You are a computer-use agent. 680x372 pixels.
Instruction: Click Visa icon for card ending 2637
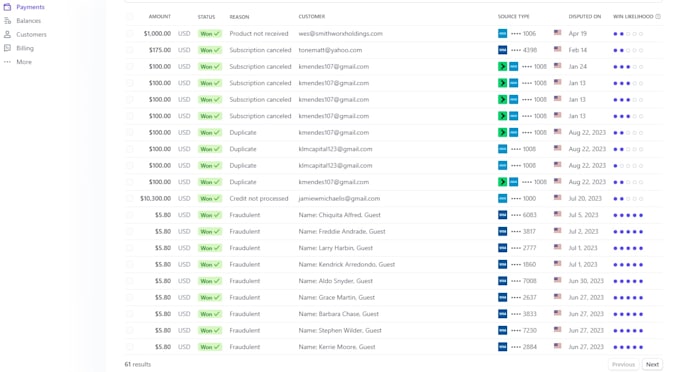point(502,297)
